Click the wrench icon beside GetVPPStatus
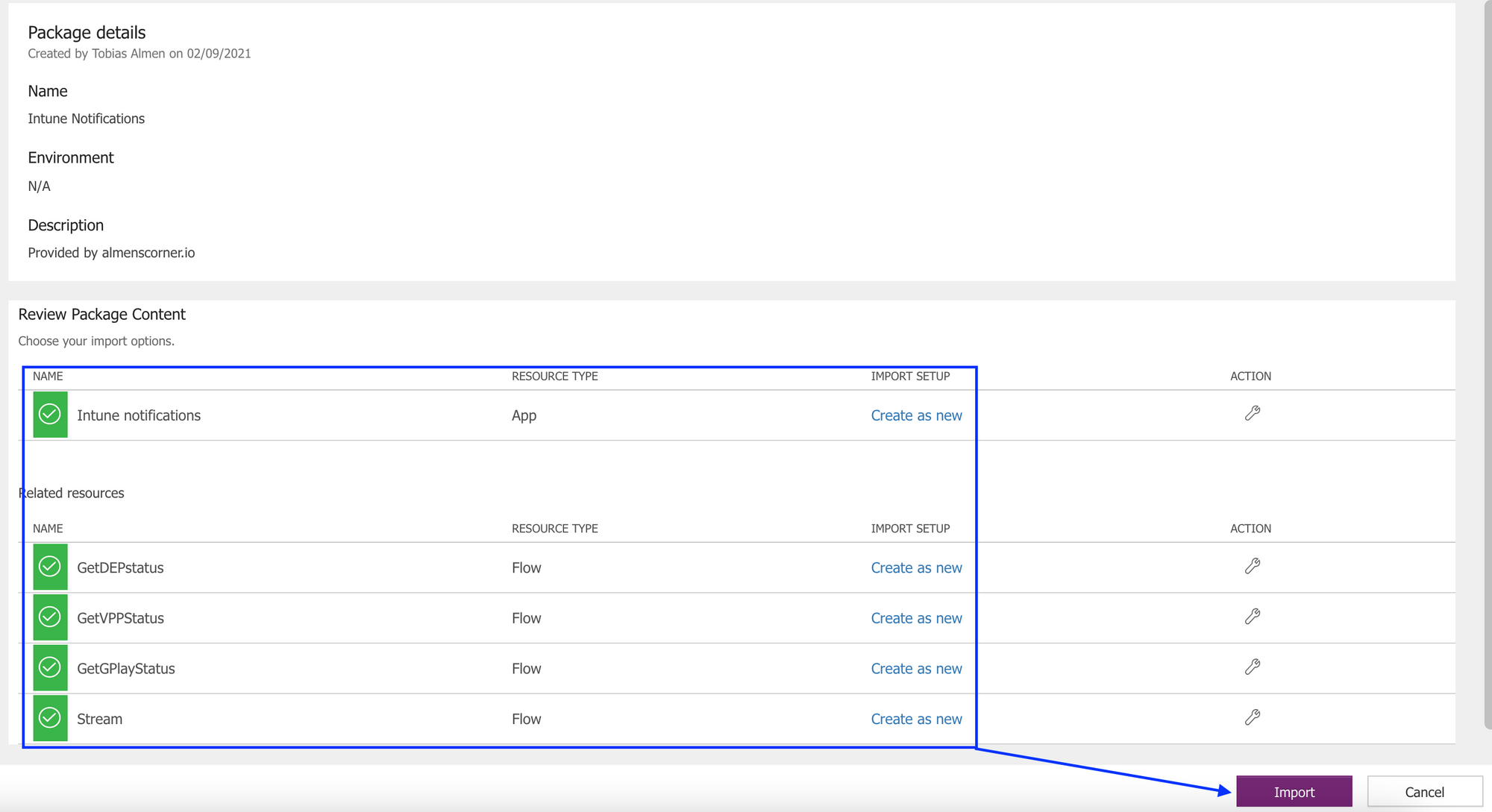This screenshot has width=1492, height=812. coord(1254,616)
